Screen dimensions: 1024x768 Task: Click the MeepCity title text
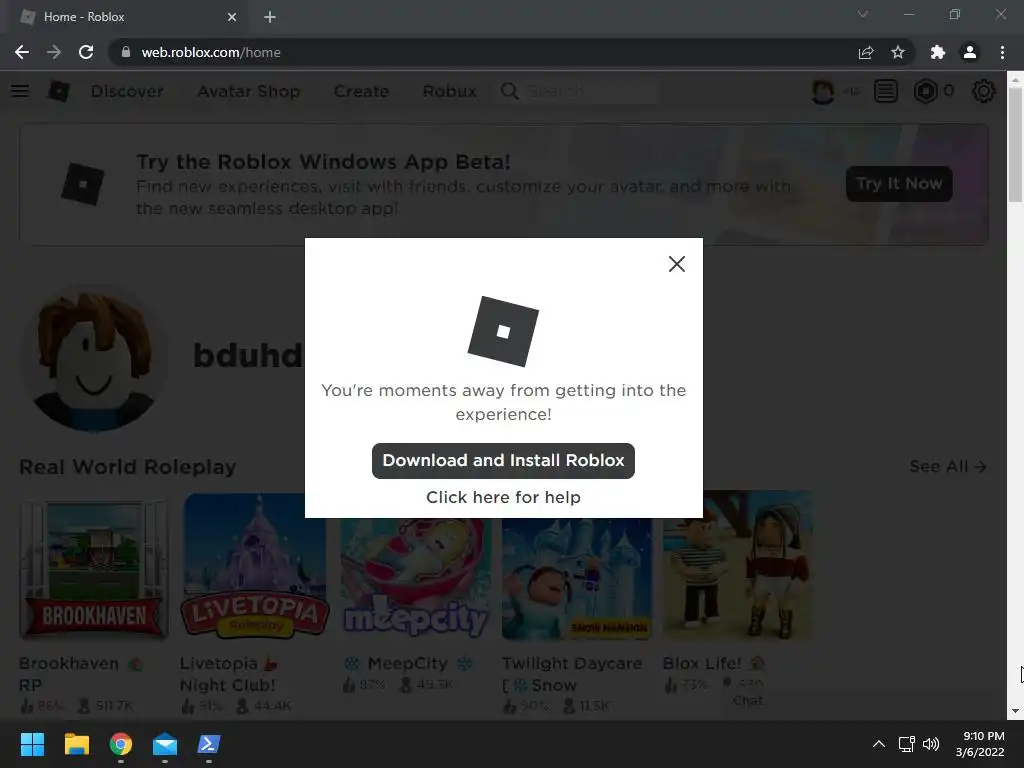(408, 664)
